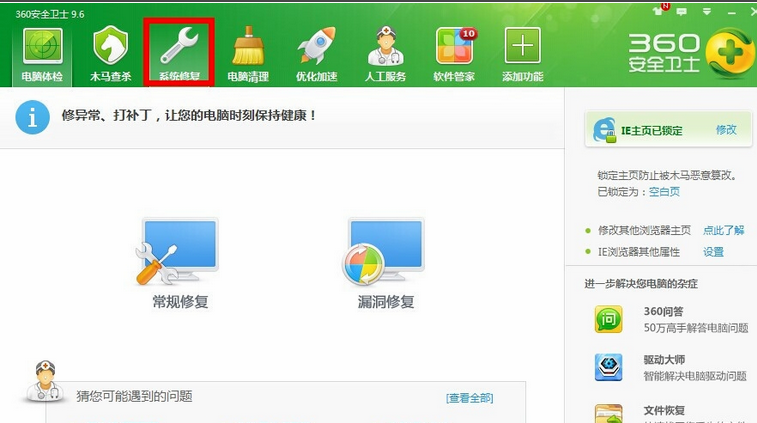Click 智能解决电脑驱动问题 description
The image size is (757, 423).
coord(695,376)
